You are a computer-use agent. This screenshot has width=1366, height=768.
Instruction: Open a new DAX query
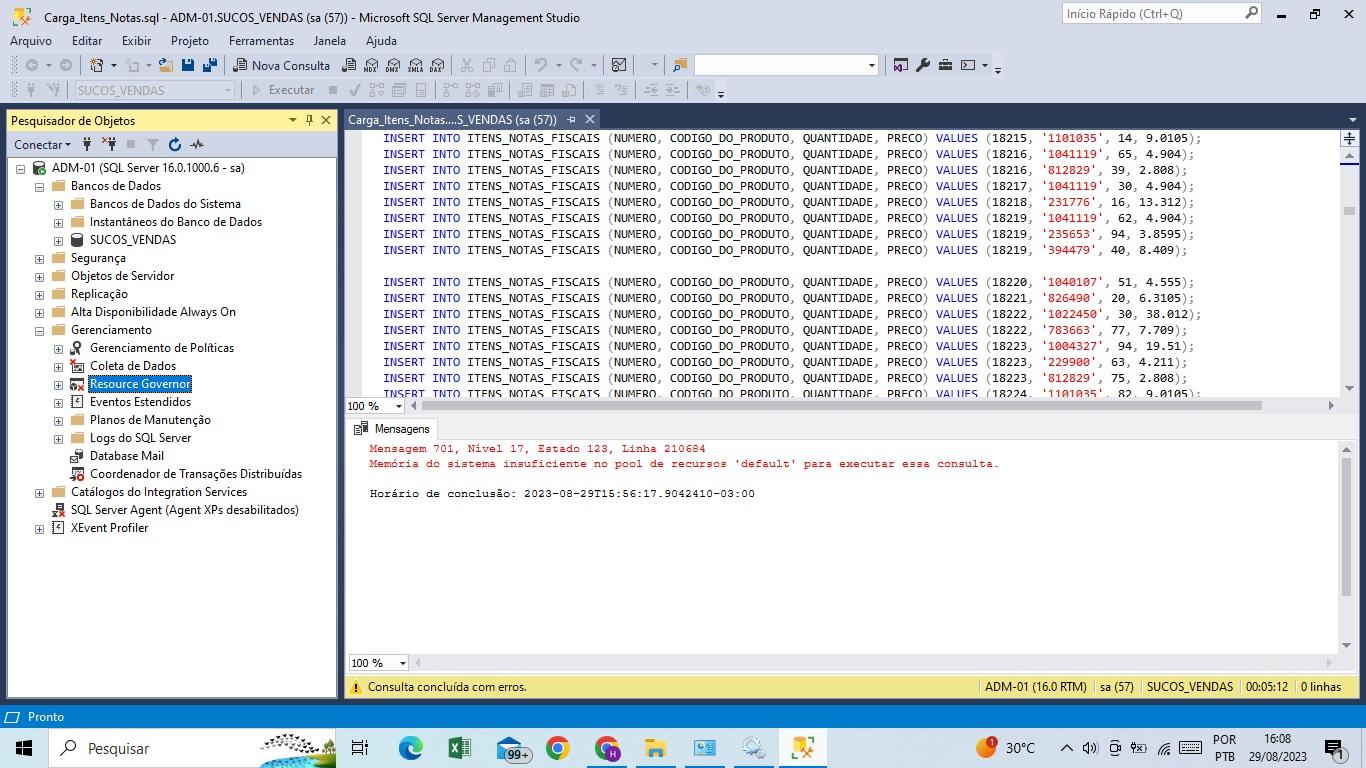pos(436,65)
